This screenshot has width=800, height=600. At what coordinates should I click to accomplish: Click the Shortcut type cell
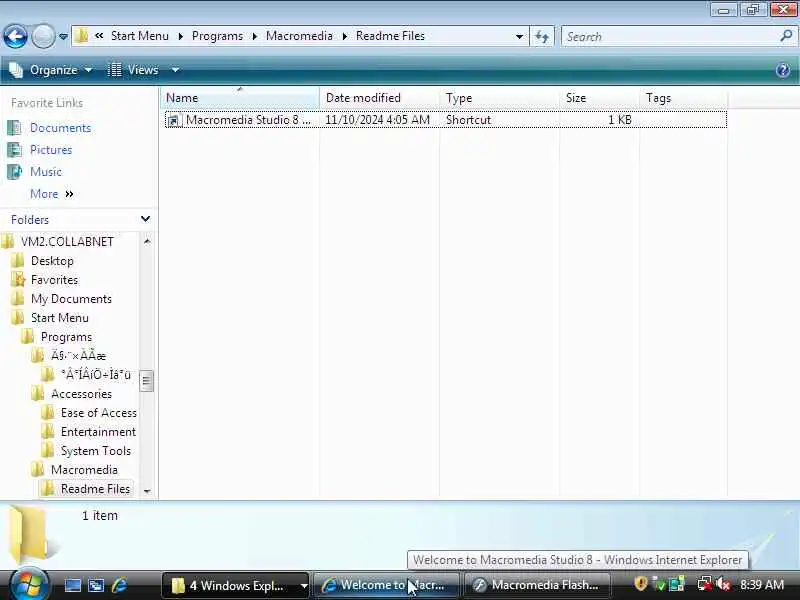pyautogui.click(x=468, y=120)
